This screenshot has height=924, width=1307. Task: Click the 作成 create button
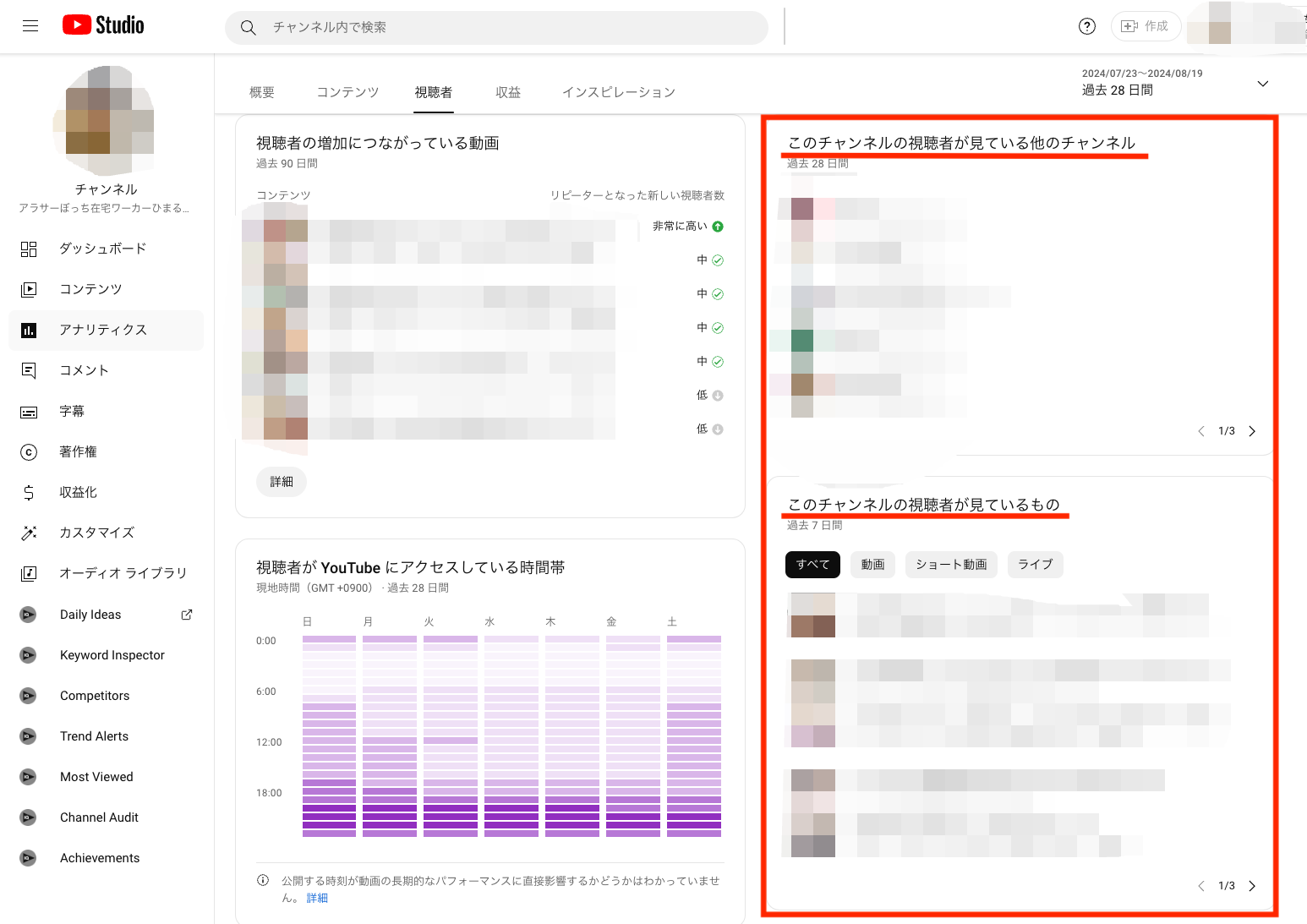click(x=1146, y=26)
